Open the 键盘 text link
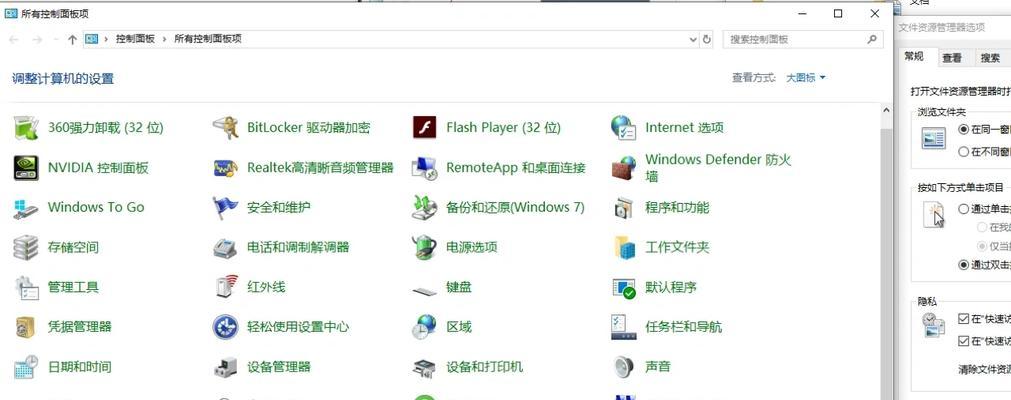The image size is (1011, 400). click(458, 288)
